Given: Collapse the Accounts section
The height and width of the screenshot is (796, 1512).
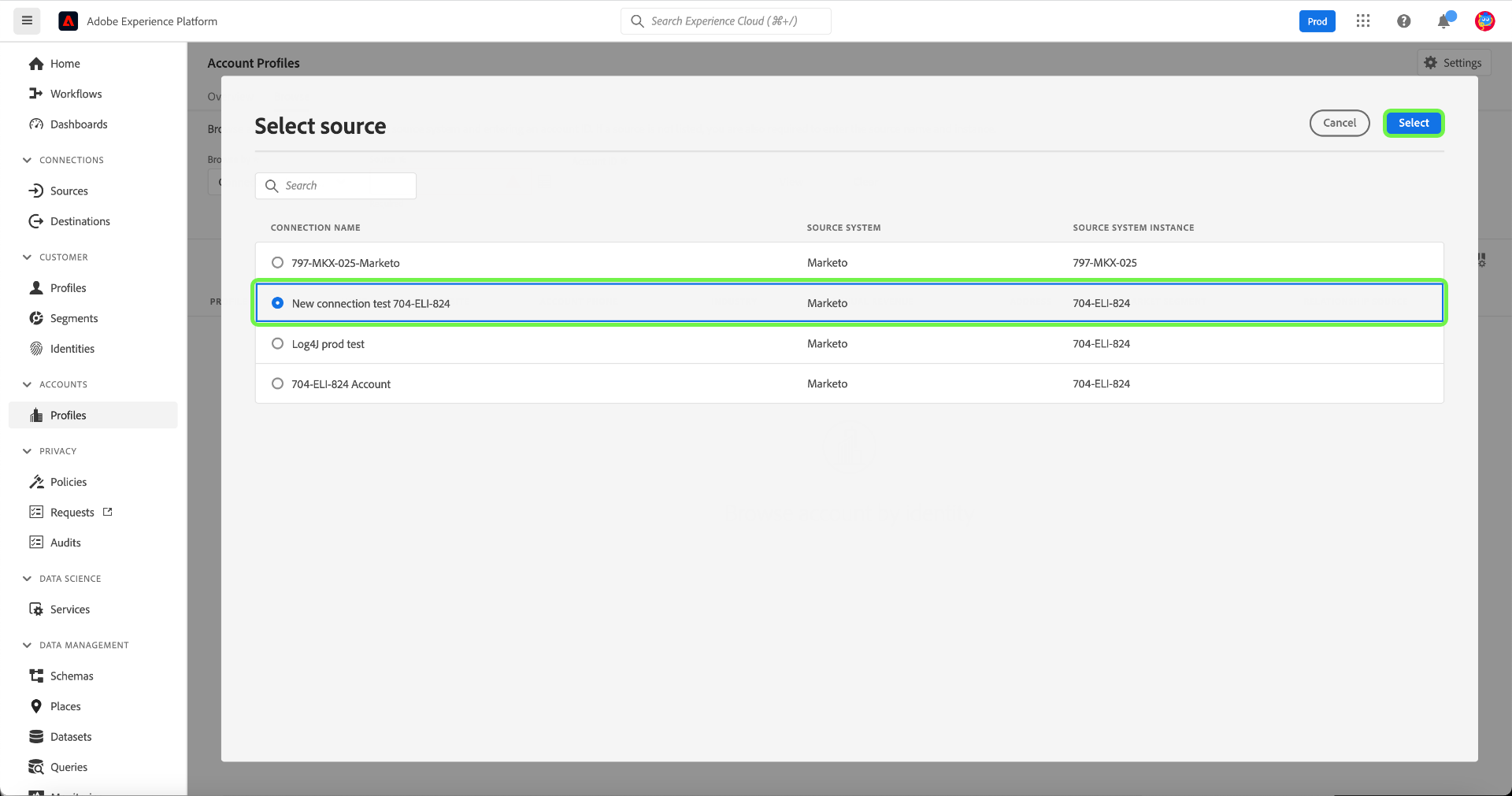Looking at the screenshot, I should pos(27,385).
